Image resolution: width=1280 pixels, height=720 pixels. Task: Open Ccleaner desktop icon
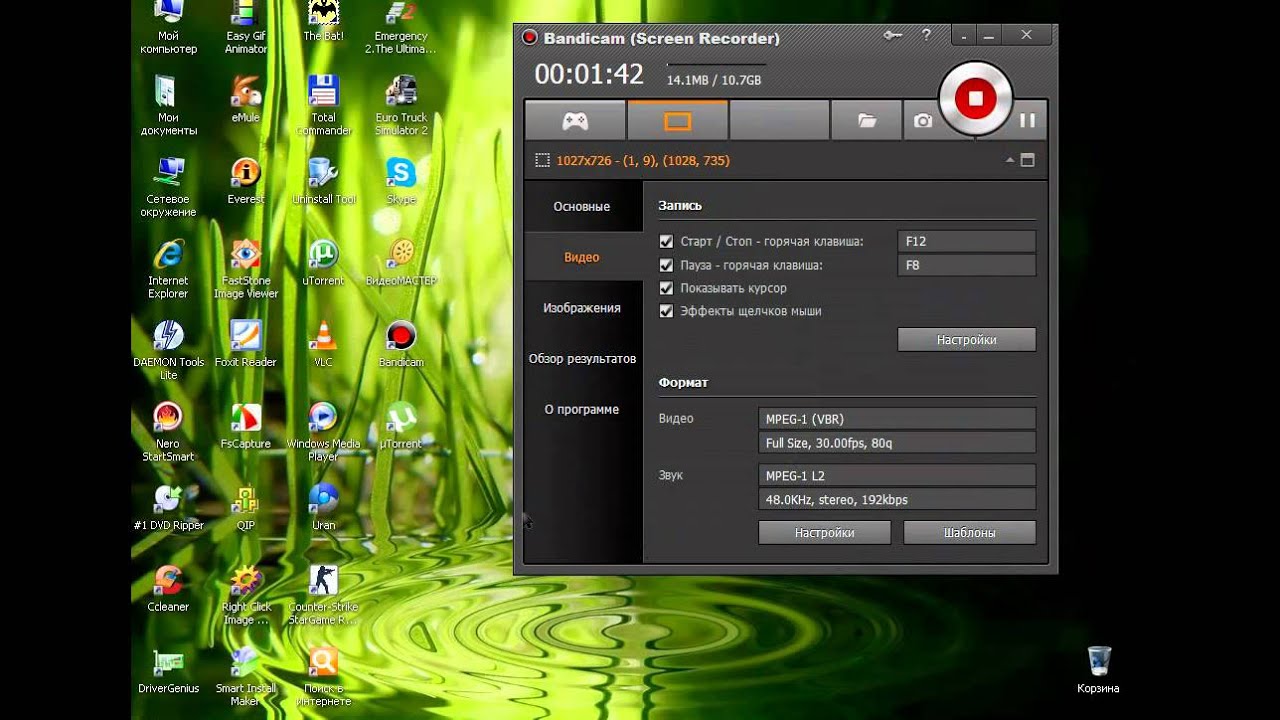(168, 588)
